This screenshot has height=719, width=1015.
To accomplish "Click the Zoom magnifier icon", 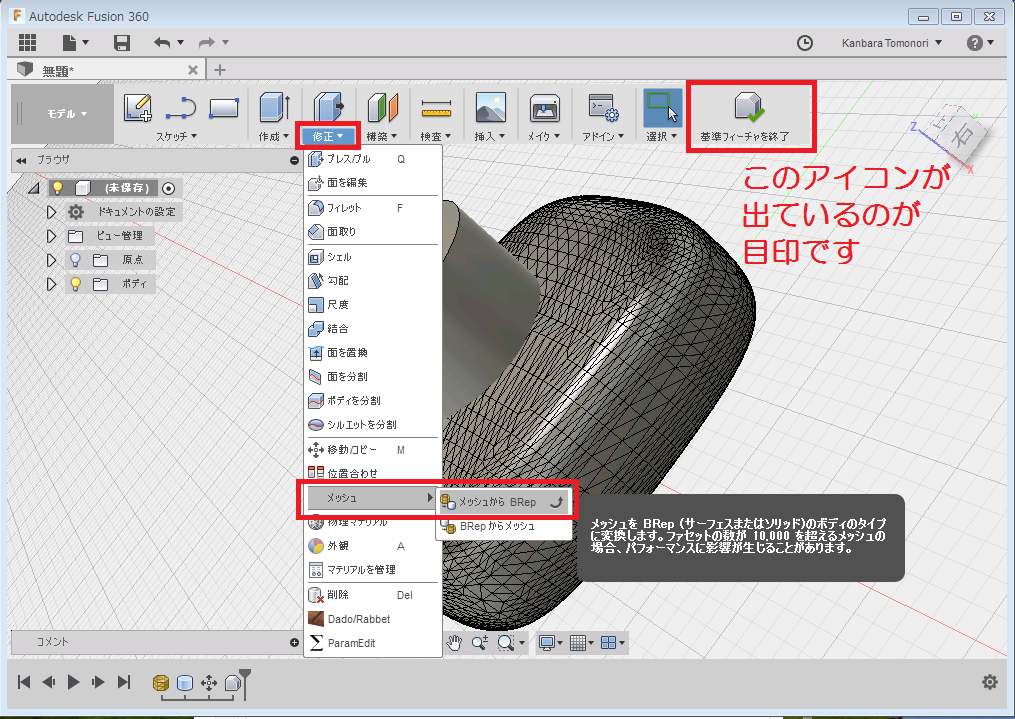I will pos(480,643).
